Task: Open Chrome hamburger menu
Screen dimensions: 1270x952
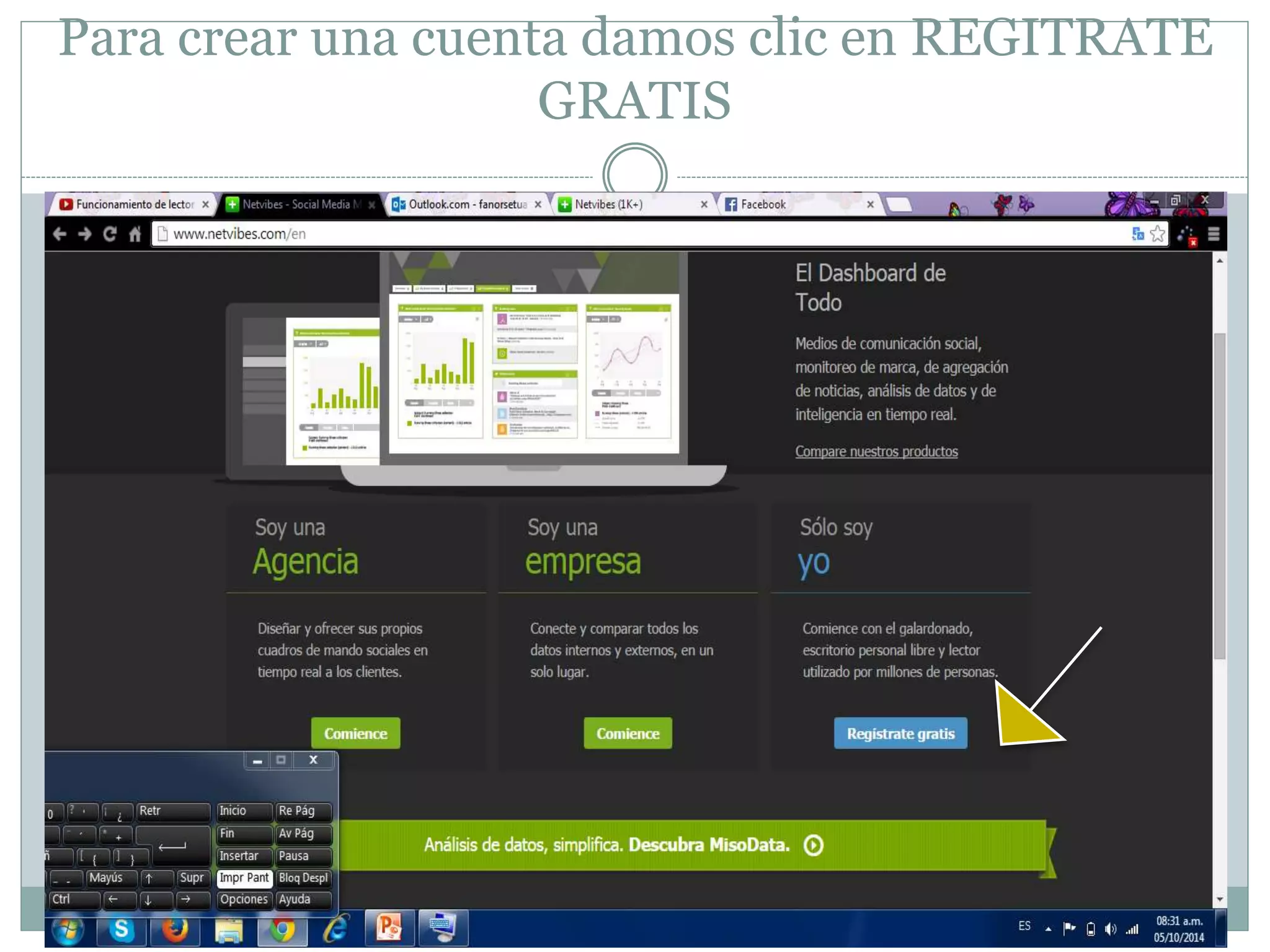Action: (1214, 234)
